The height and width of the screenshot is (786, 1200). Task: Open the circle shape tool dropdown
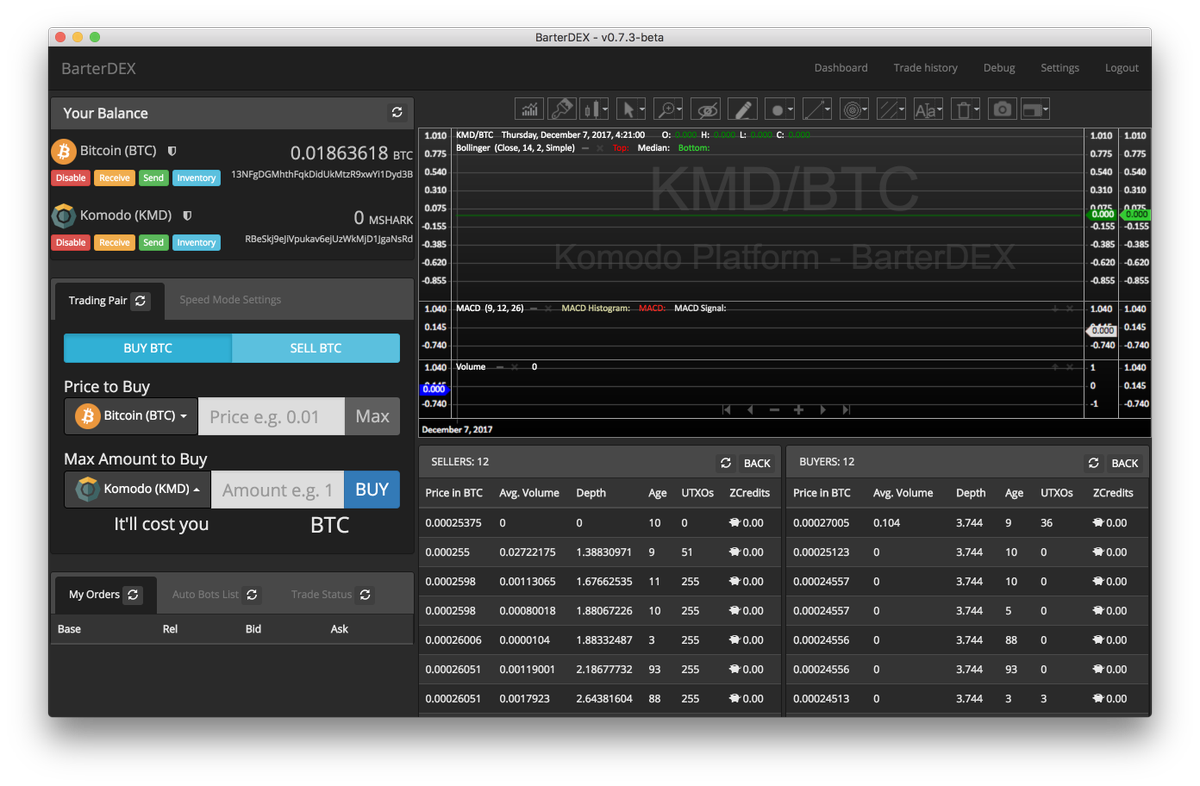click(x=779, y=109)
